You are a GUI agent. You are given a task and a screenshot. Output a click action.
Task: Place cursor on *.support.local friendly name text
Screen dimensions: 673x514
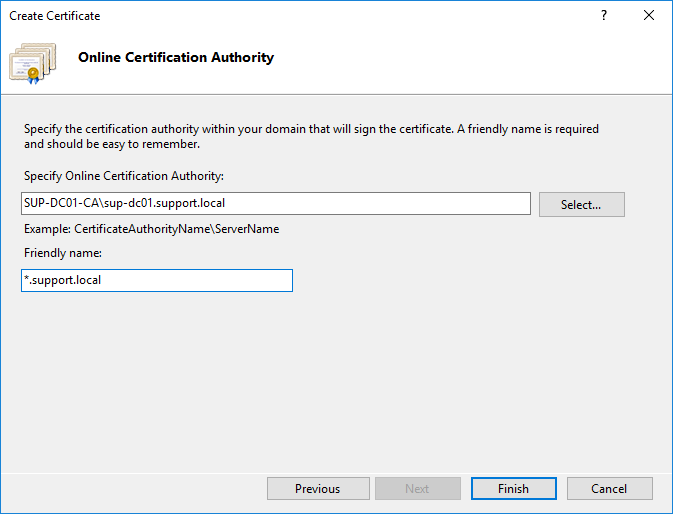coord(63,280)
